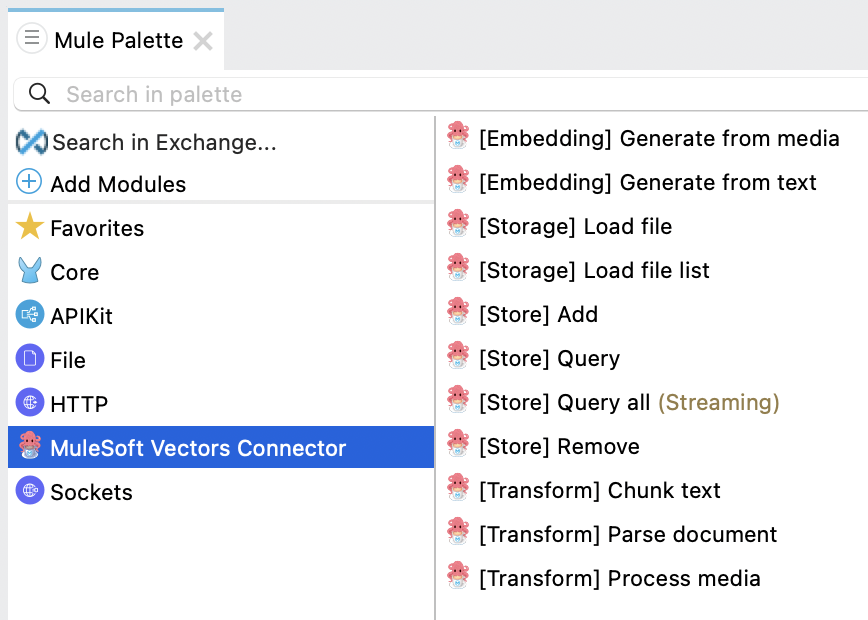Image resolution: width=868 pixels, height=620 pixels.
Task: Select [Store] Add operation
Action: click(538, 314)
